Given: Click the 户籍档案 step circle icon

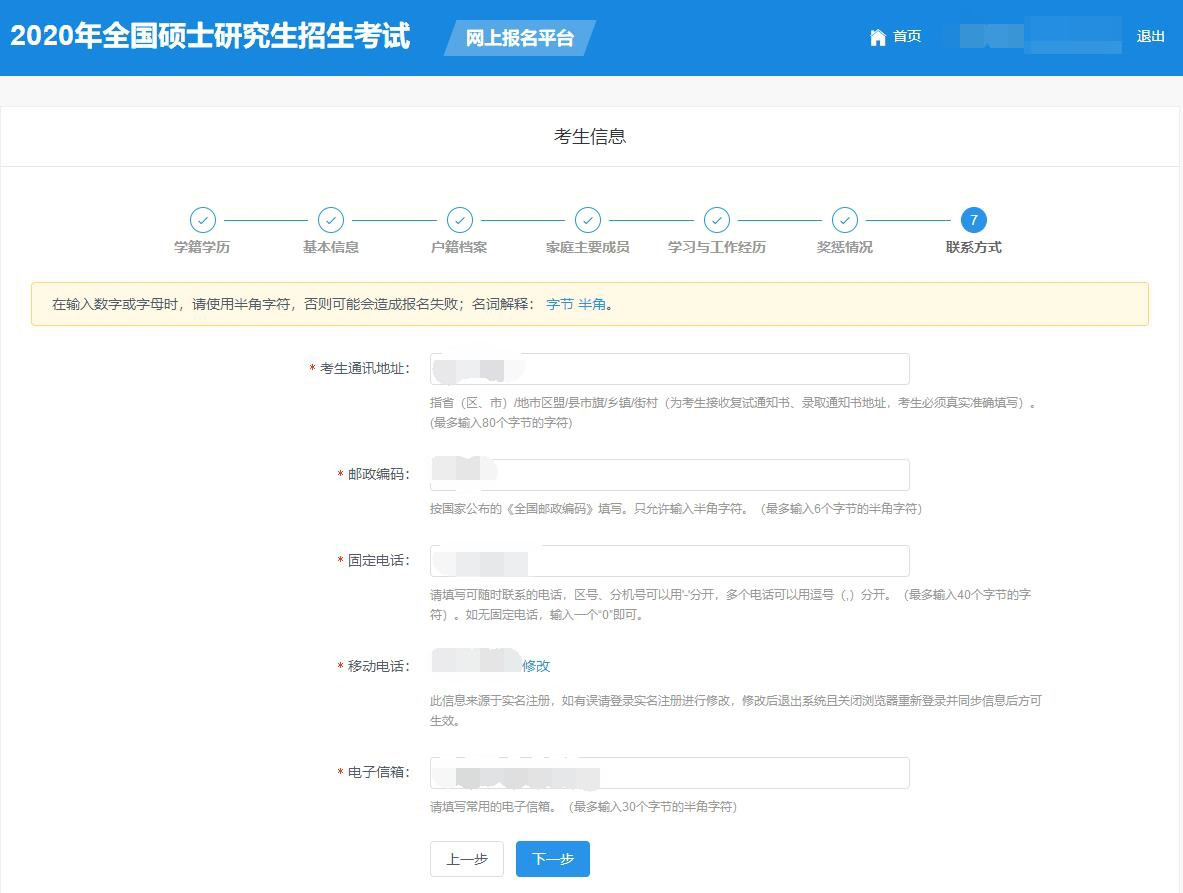Looking at the screenshot, I should (x=459, y=220).
